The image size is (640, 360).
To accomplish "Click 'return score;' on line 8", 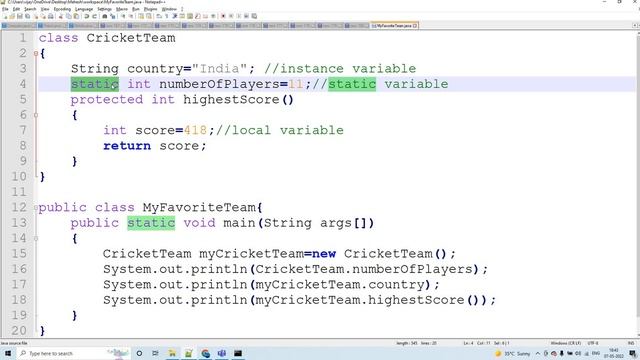I will 155,146.
